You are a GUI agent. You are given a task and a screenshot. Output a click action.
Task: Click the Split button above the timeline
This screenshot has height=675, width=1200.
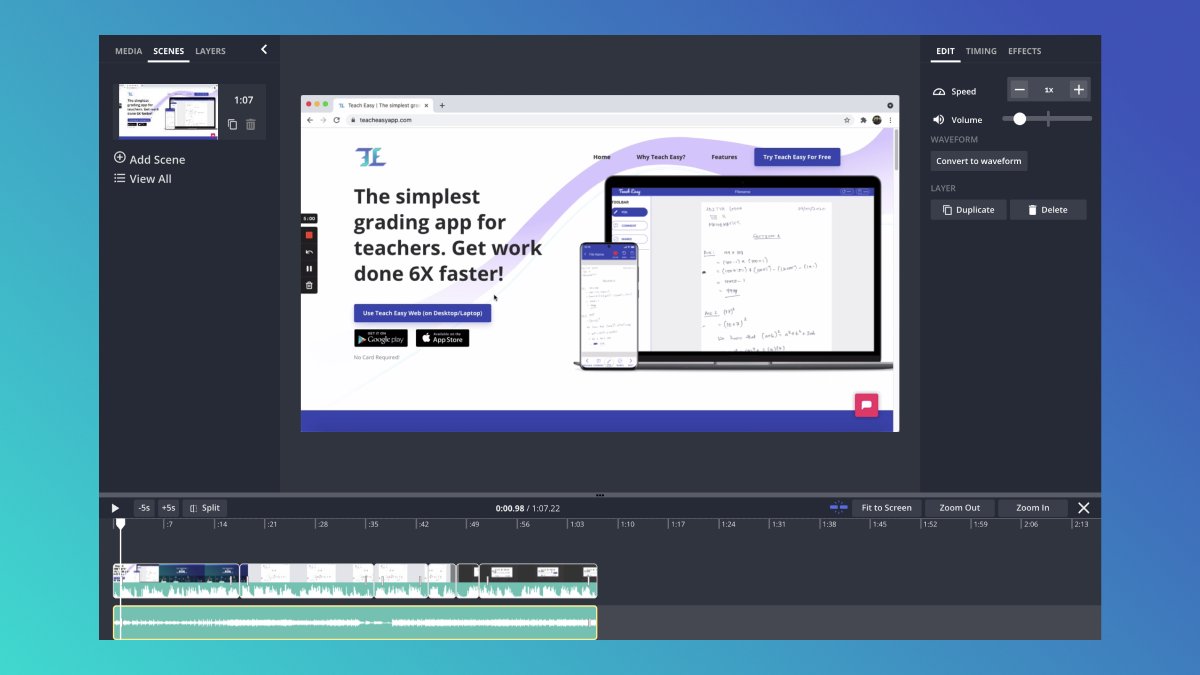point(204,507)
